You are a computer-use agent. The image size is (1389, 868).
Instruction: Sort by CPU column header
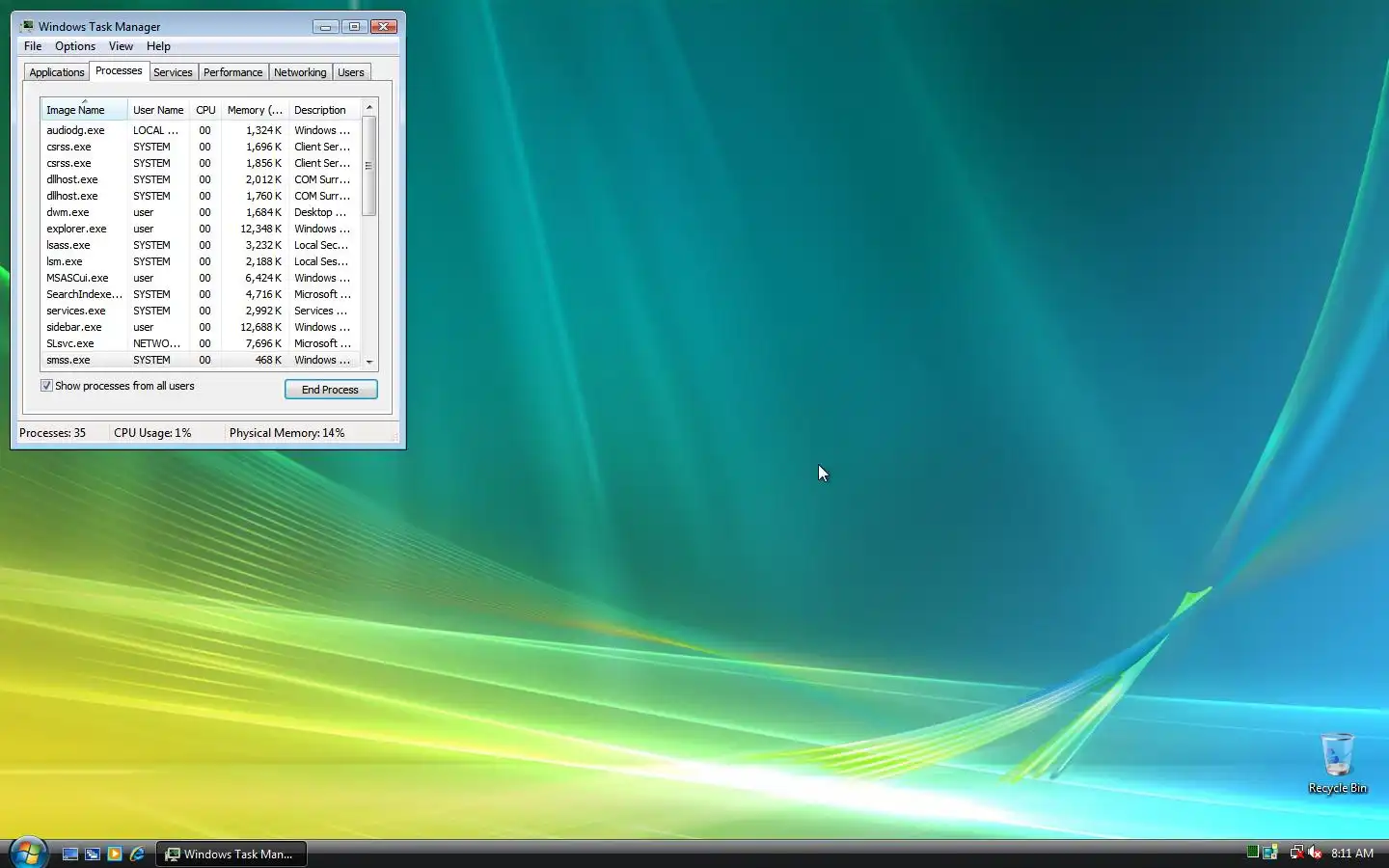pos(205,110)
